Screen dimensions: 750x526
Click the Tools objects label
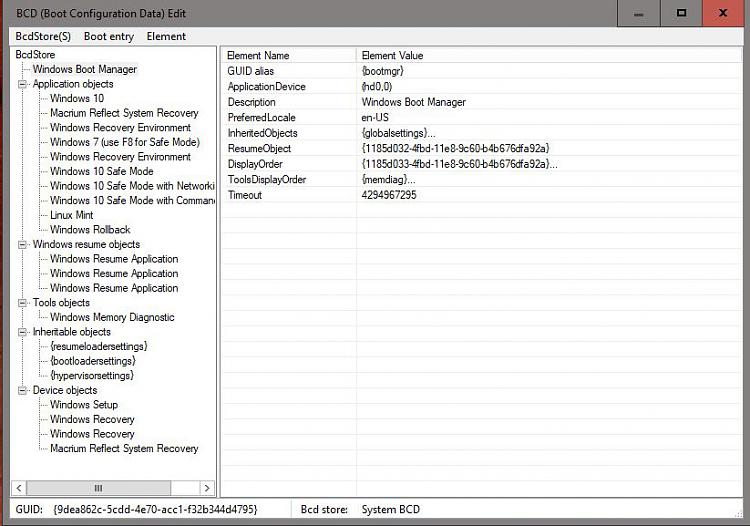61,303
